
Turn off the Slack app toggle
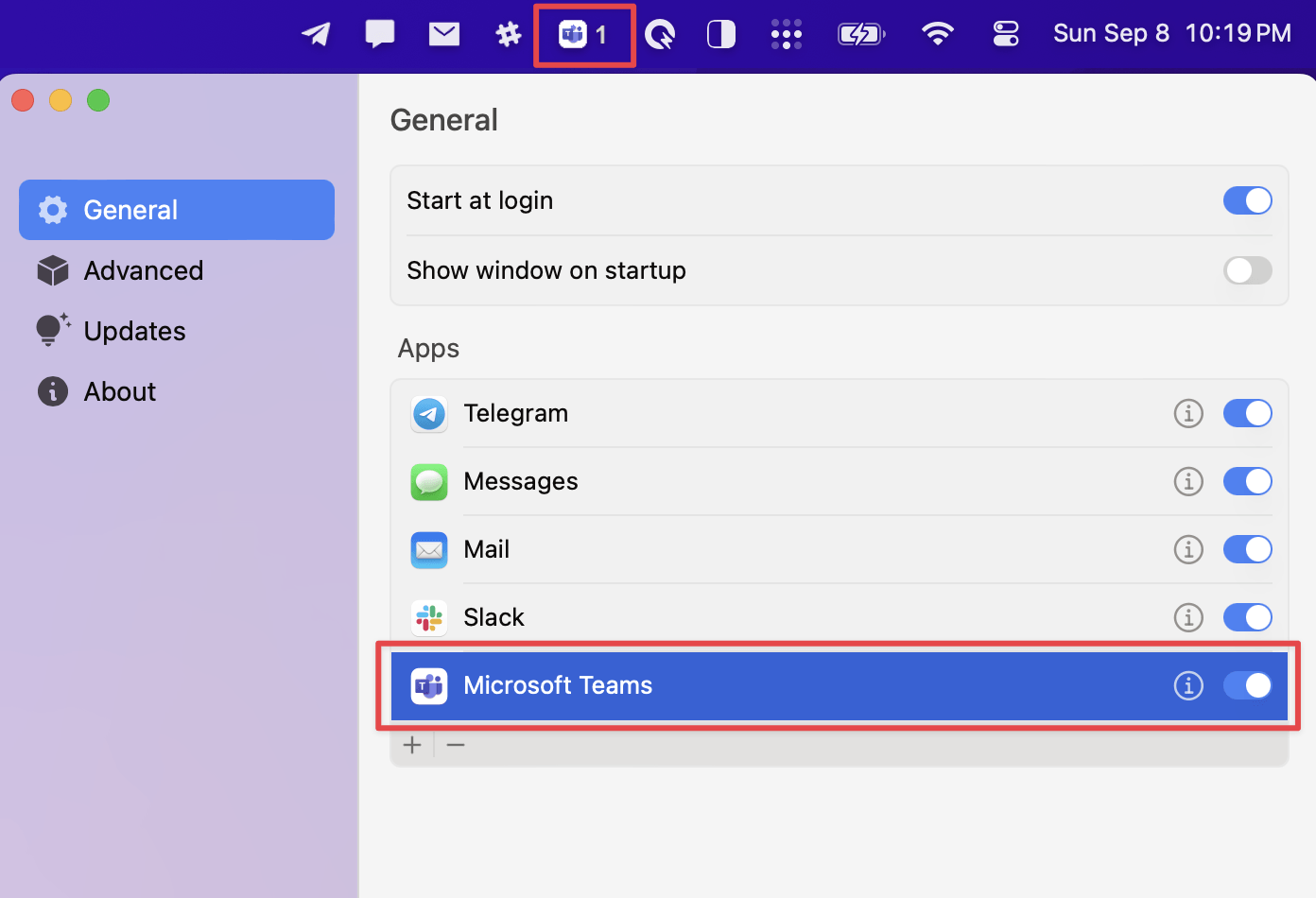1248,617
